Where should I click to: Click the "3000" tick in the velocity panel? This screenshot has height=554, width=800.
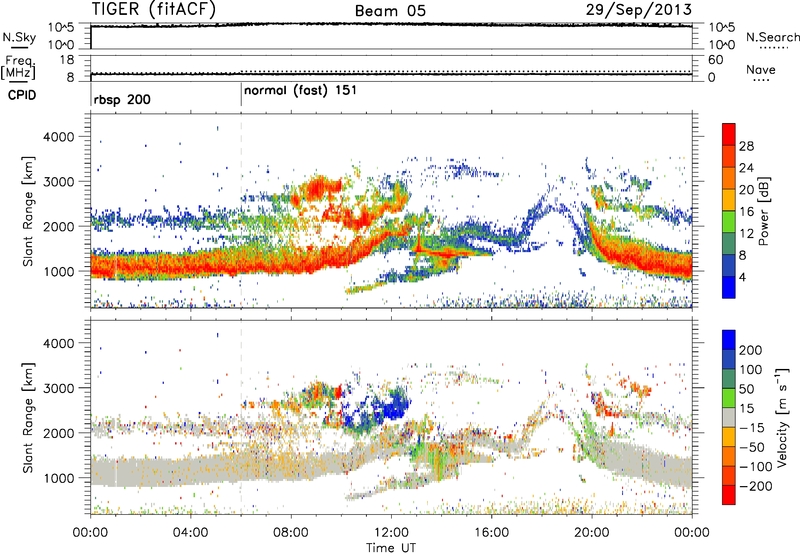tap(58, 388)
